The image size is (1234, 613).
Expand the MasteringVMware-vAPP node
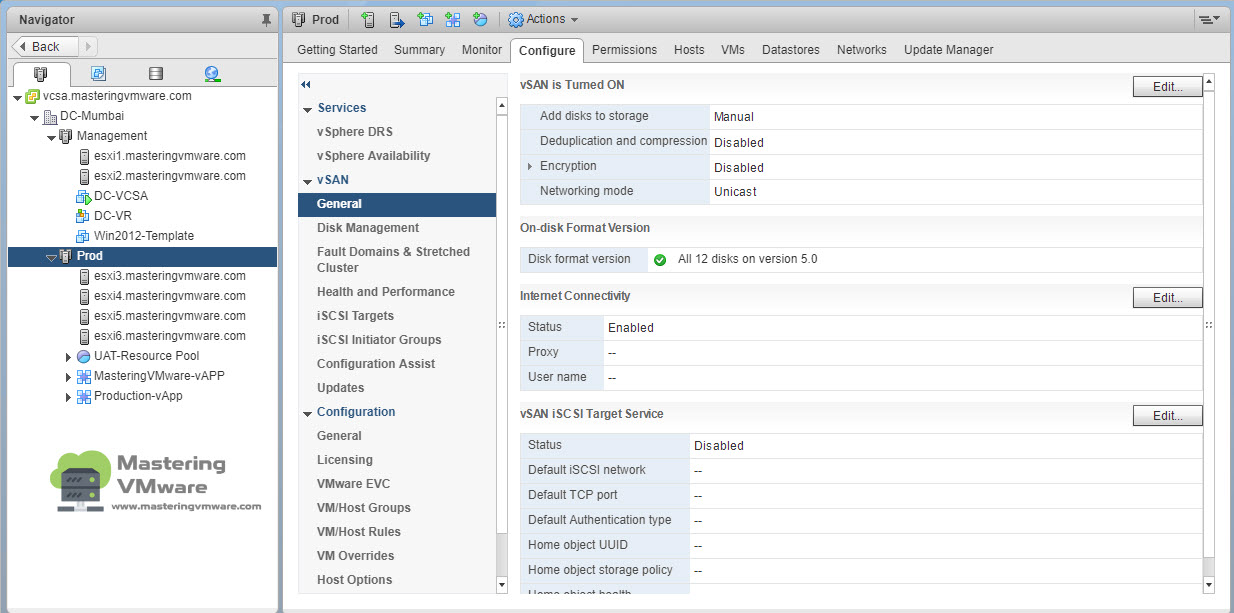69,377
